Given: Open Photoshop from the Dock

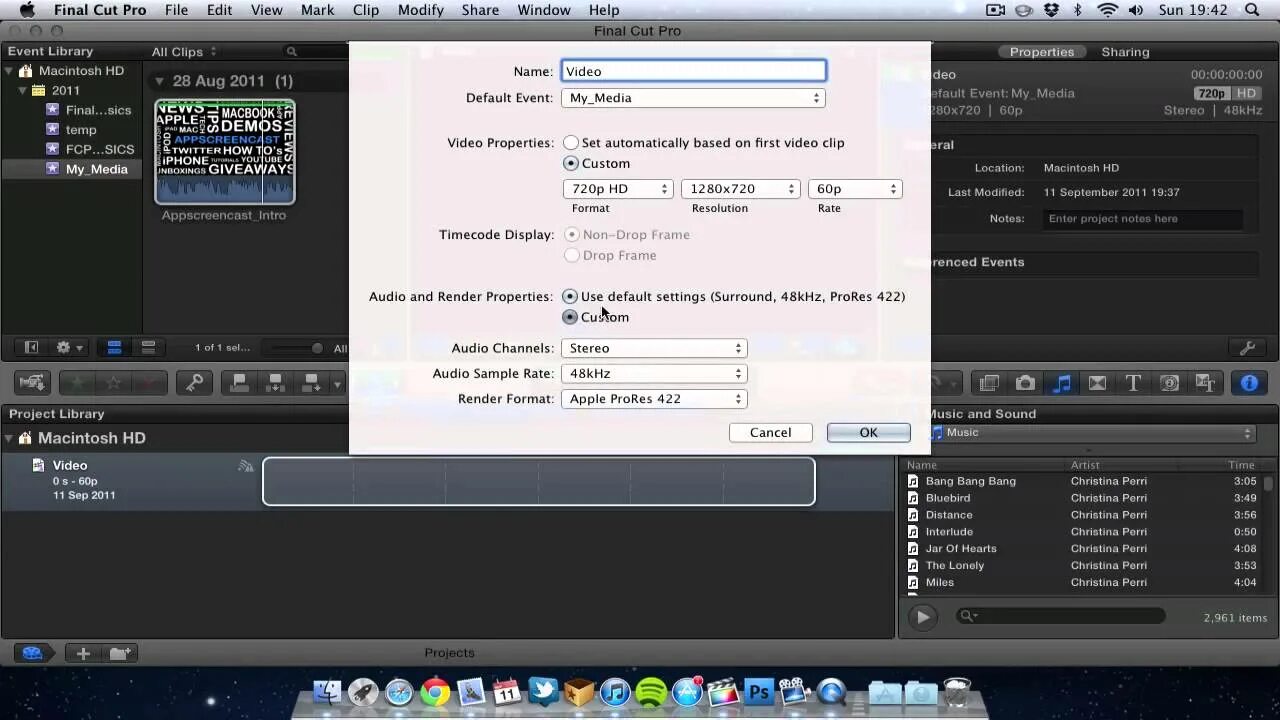Looking at the screenshot, I should click(x=758, y=692).
